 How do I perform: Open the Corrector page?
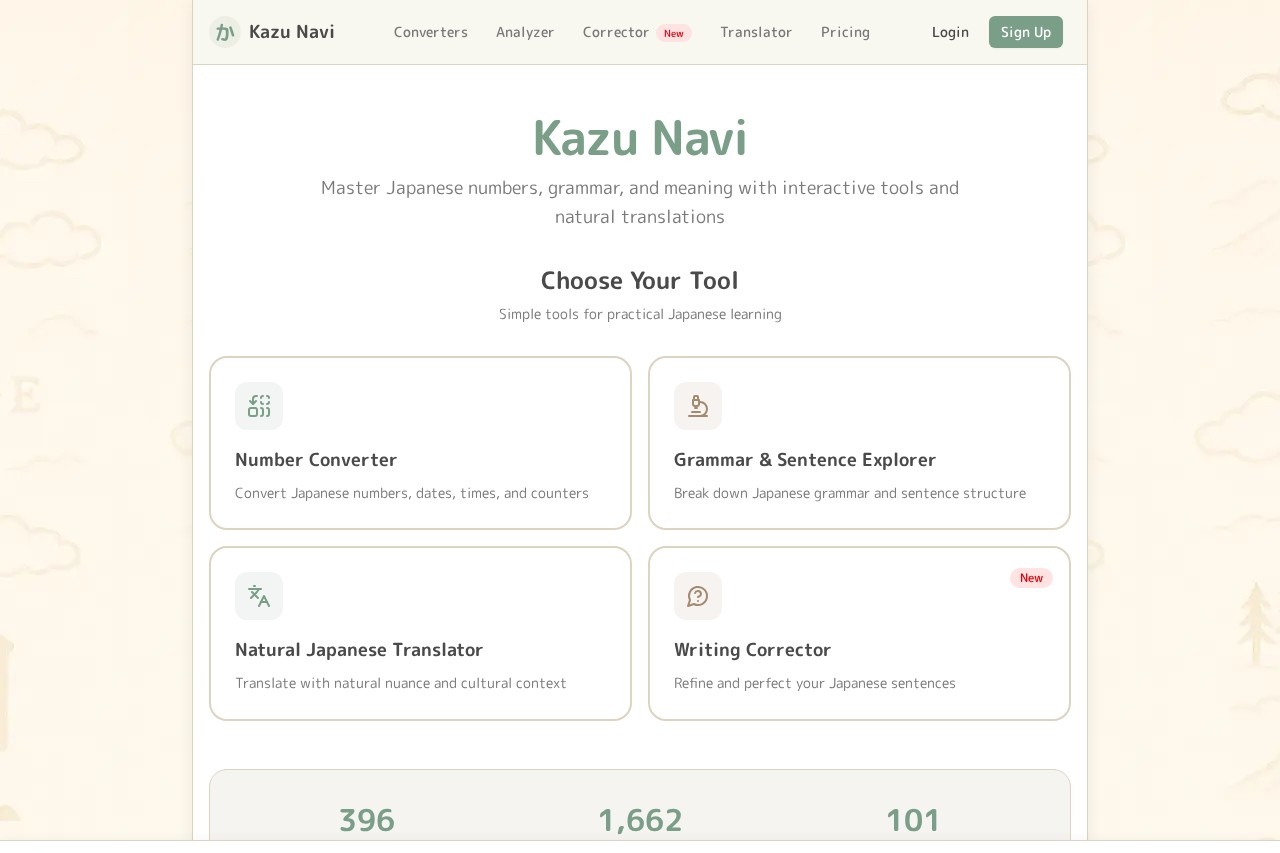click(x=616, y=32)
